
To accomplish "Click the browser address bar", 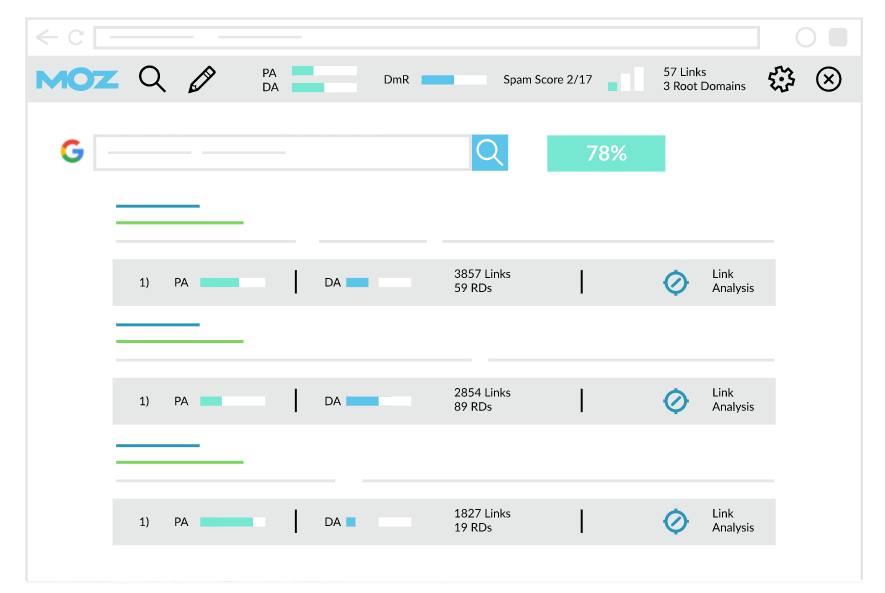I will point(426,38).
